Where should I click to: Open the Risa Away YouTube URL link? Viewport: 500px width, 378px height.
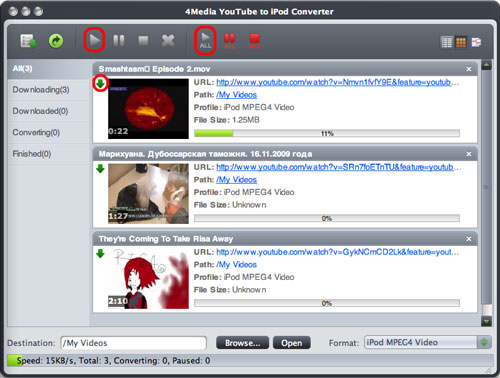click(x=337, y=252)
